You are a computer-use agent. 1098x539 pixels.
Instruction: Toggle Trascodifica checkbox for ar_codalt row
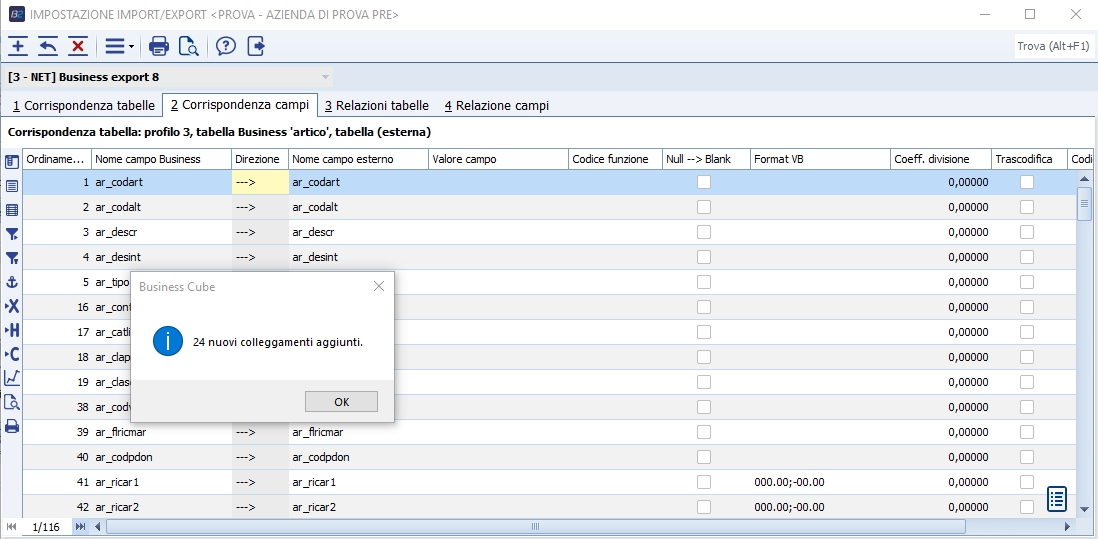point(1027,207)
